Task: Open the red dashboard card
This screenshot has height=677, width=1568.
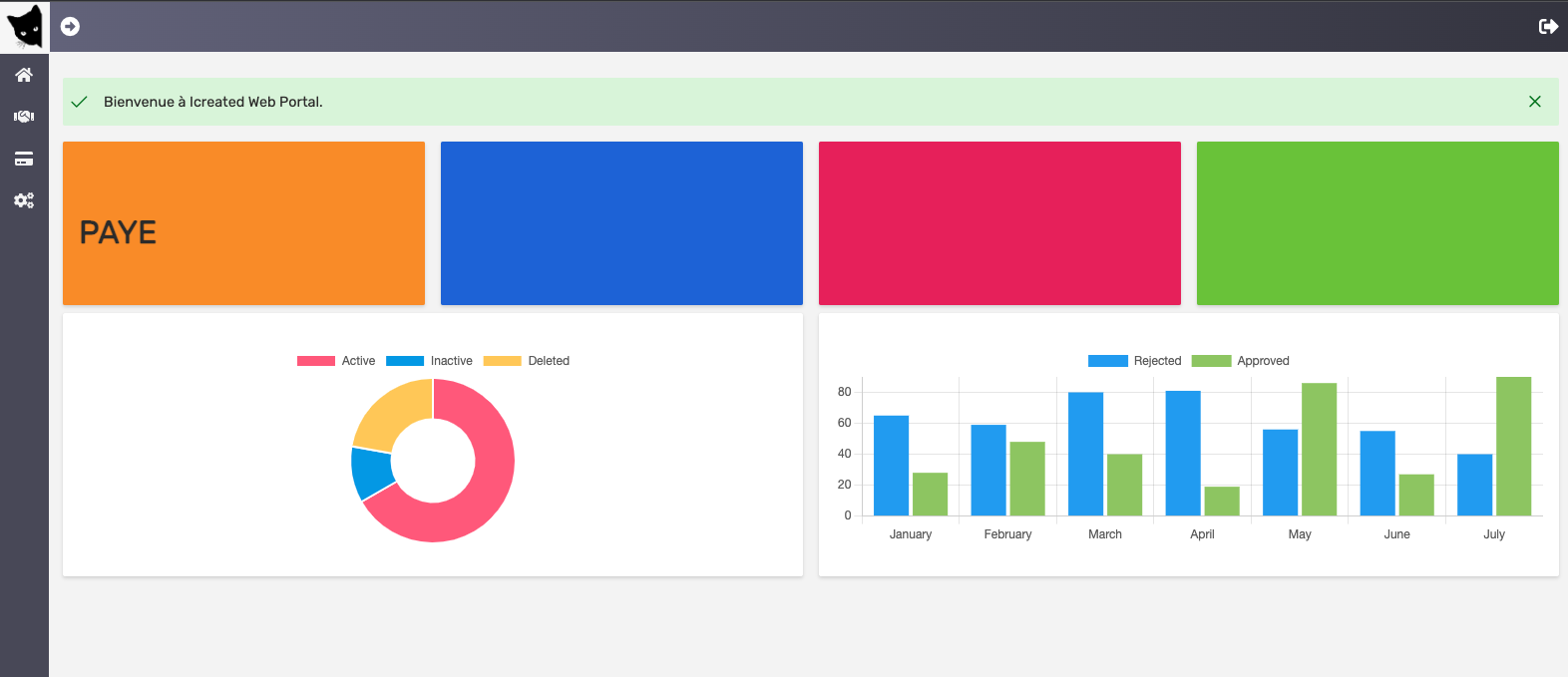Action: click(x=999, y=223)
